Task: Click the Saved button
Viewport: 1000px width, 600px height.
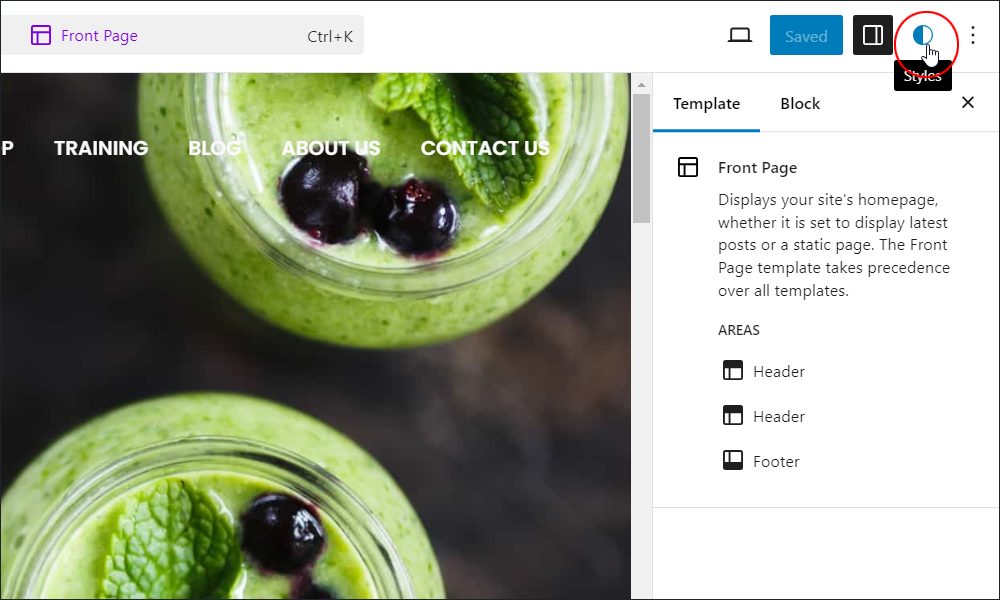Action: point(806,35)
